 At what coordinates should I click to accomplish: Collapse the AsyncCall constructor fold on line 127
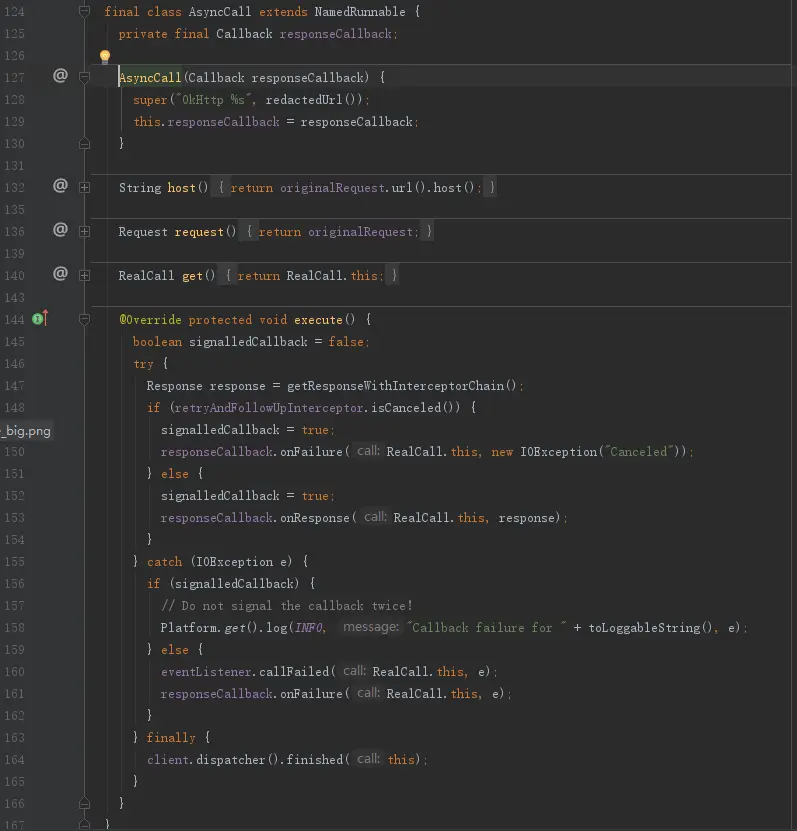pyautogui.click(x=84, y=77)
